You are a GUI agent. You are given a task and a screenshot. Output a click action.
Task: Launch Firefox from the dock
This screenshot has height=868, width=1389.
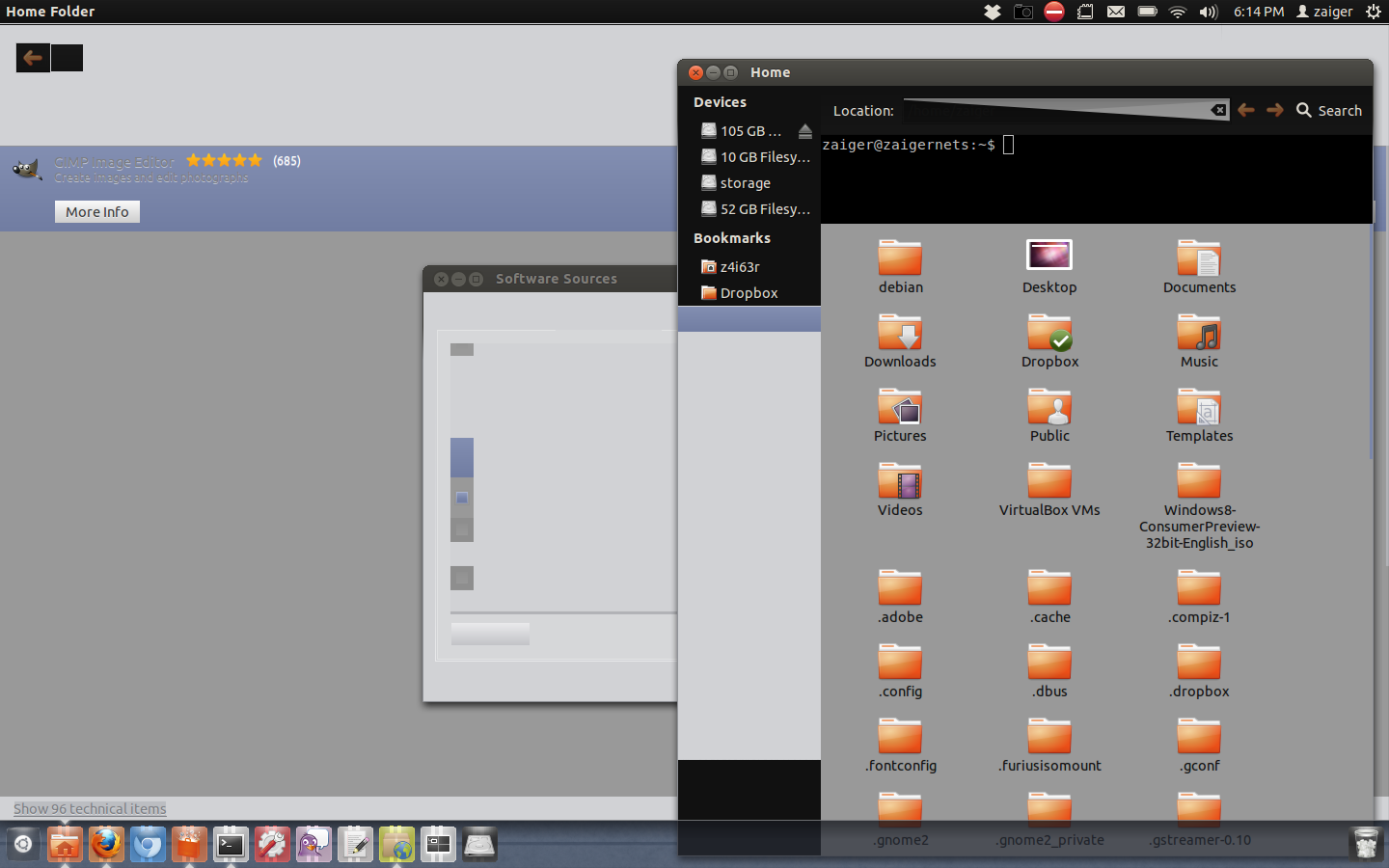(106, 844)
